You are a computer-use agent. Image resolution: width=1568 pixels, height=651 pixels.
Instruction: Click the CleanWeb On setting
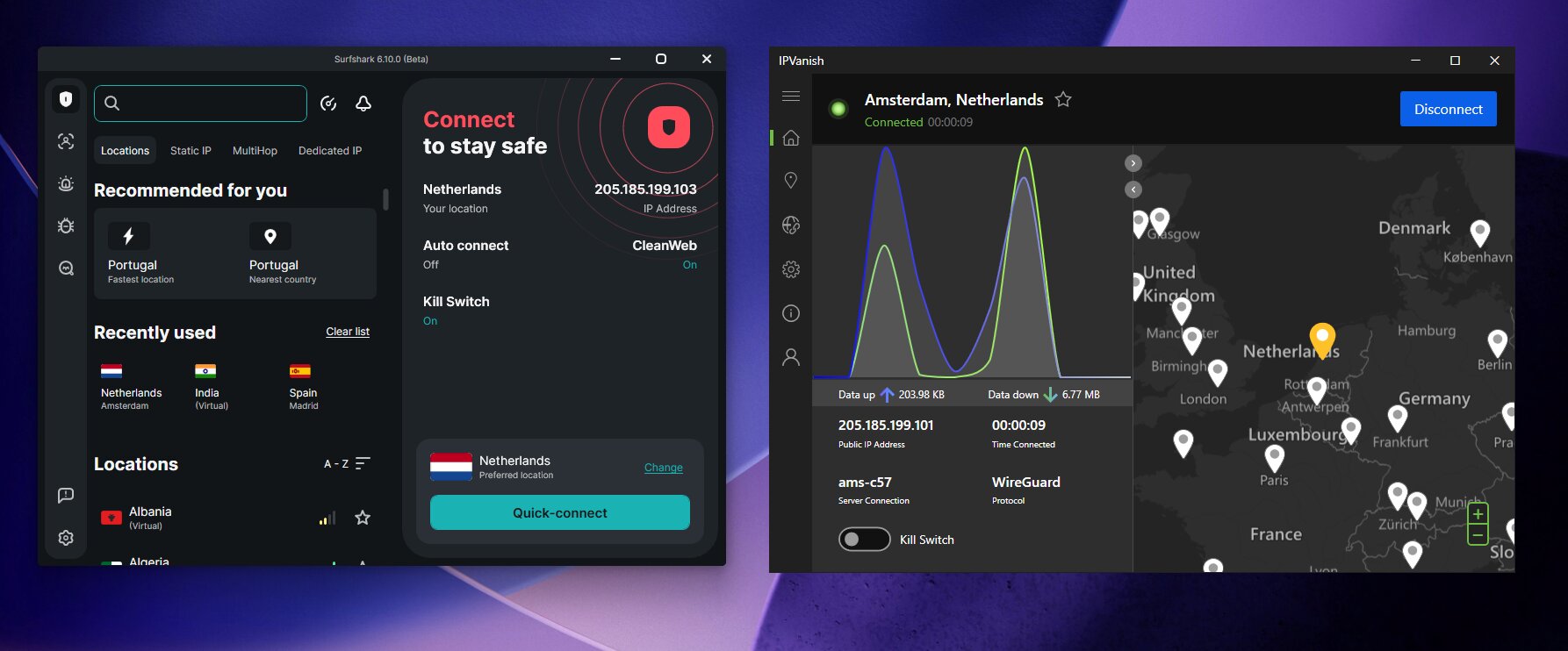[x=665, y=254]
